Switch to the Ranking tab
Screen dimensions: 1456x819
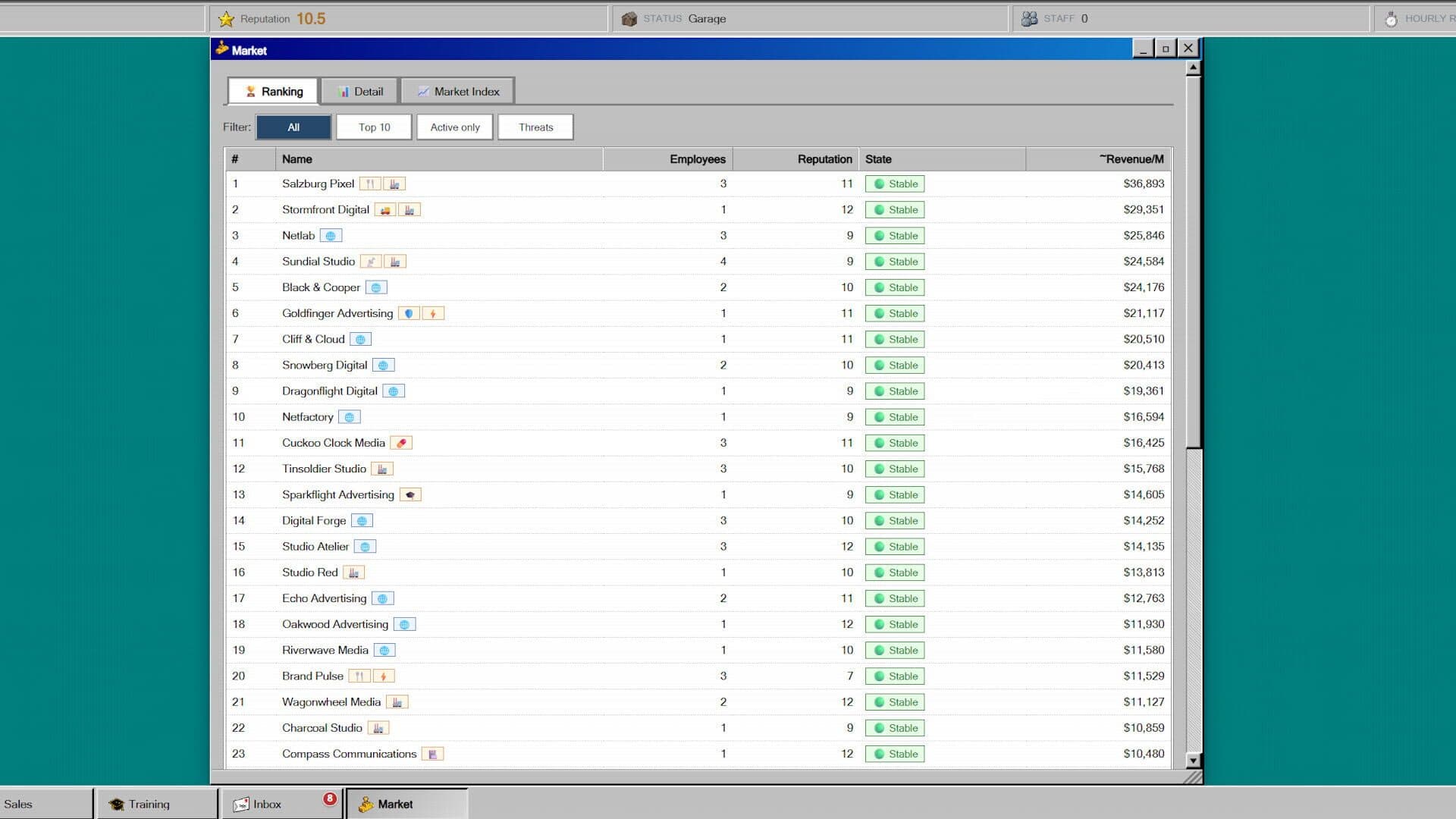(x=273, y=91)
